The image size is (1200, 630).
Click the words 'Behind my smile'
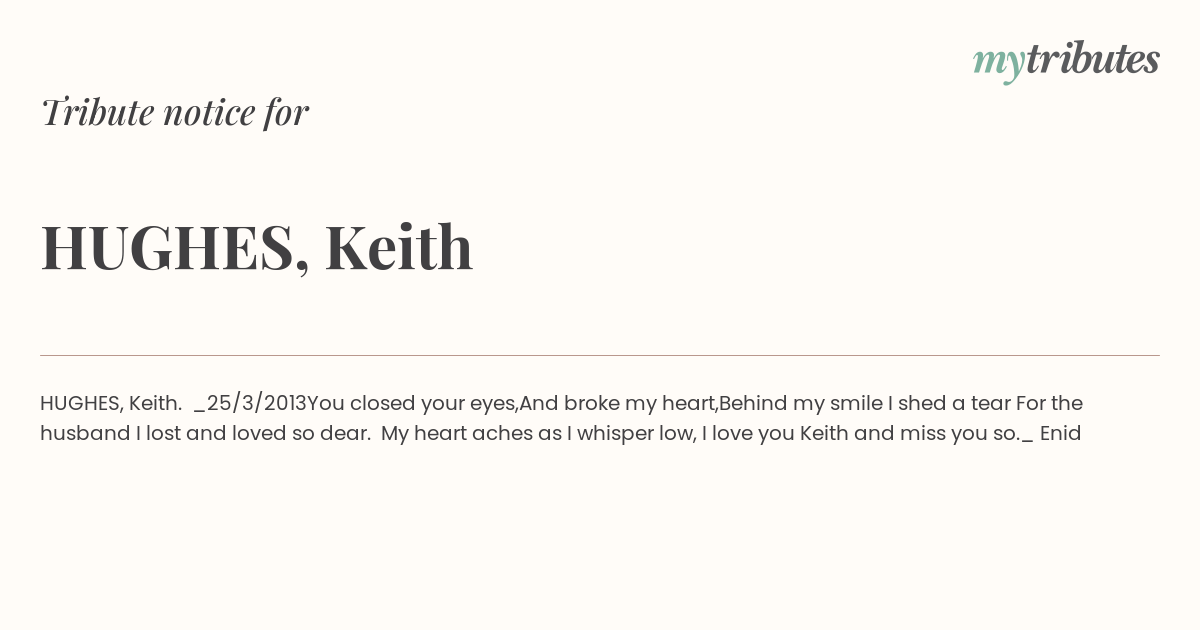click(x=801, y=404)
